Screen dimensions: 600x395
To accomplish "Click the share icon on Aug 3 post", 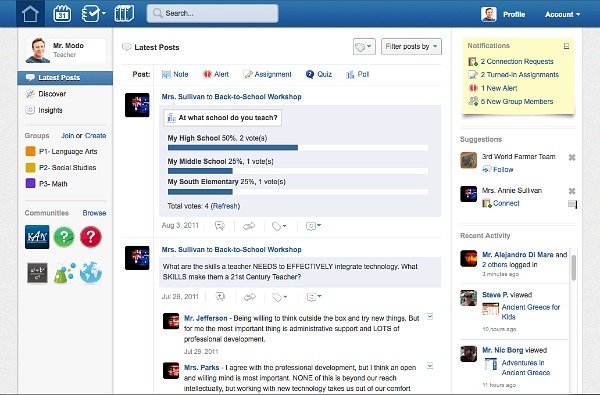I will click(x=249, y=226).
